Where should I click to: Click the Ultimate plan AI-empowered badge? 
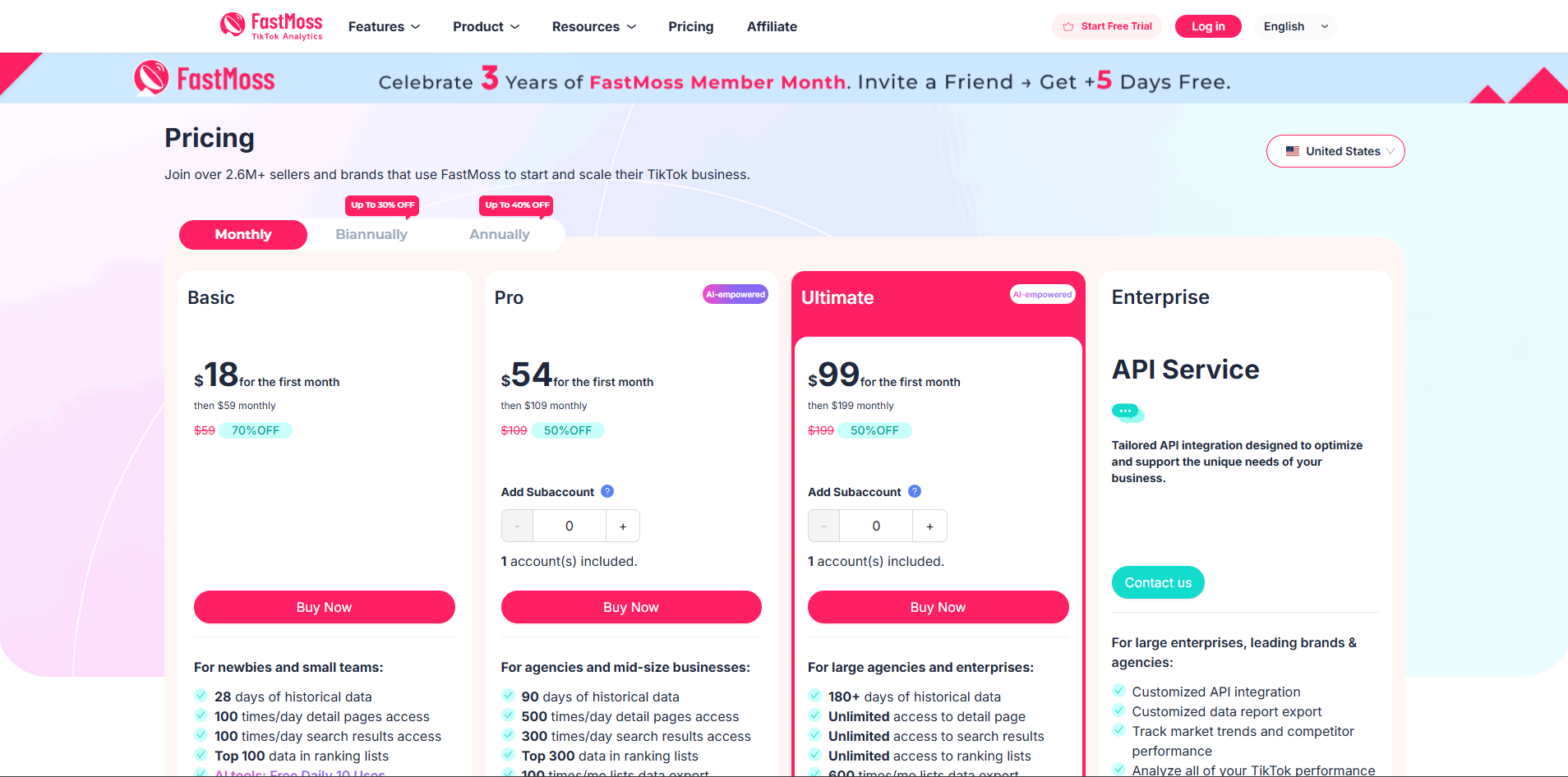(x=1042, y=294)
